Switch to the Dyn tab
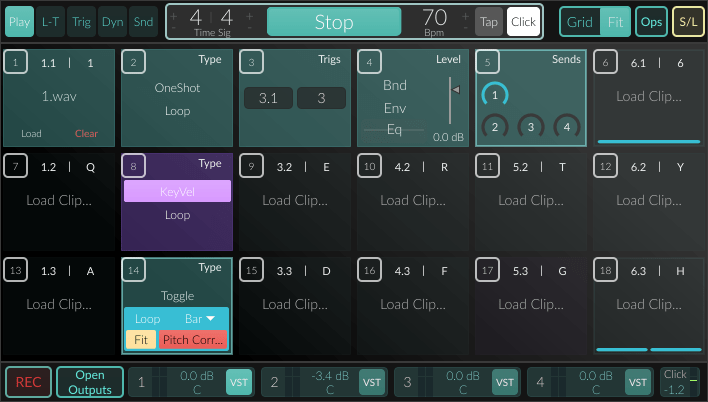The height and width of the screenshot is (402, 708). [112, 22]
